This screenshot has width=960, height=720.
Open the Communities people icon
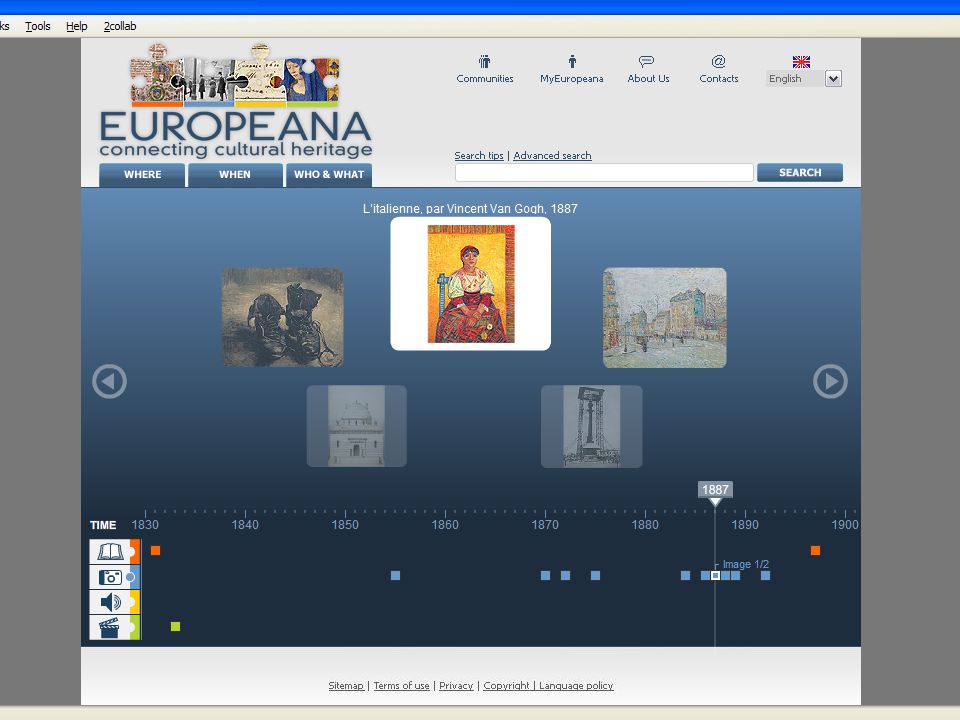click(484, 61)
